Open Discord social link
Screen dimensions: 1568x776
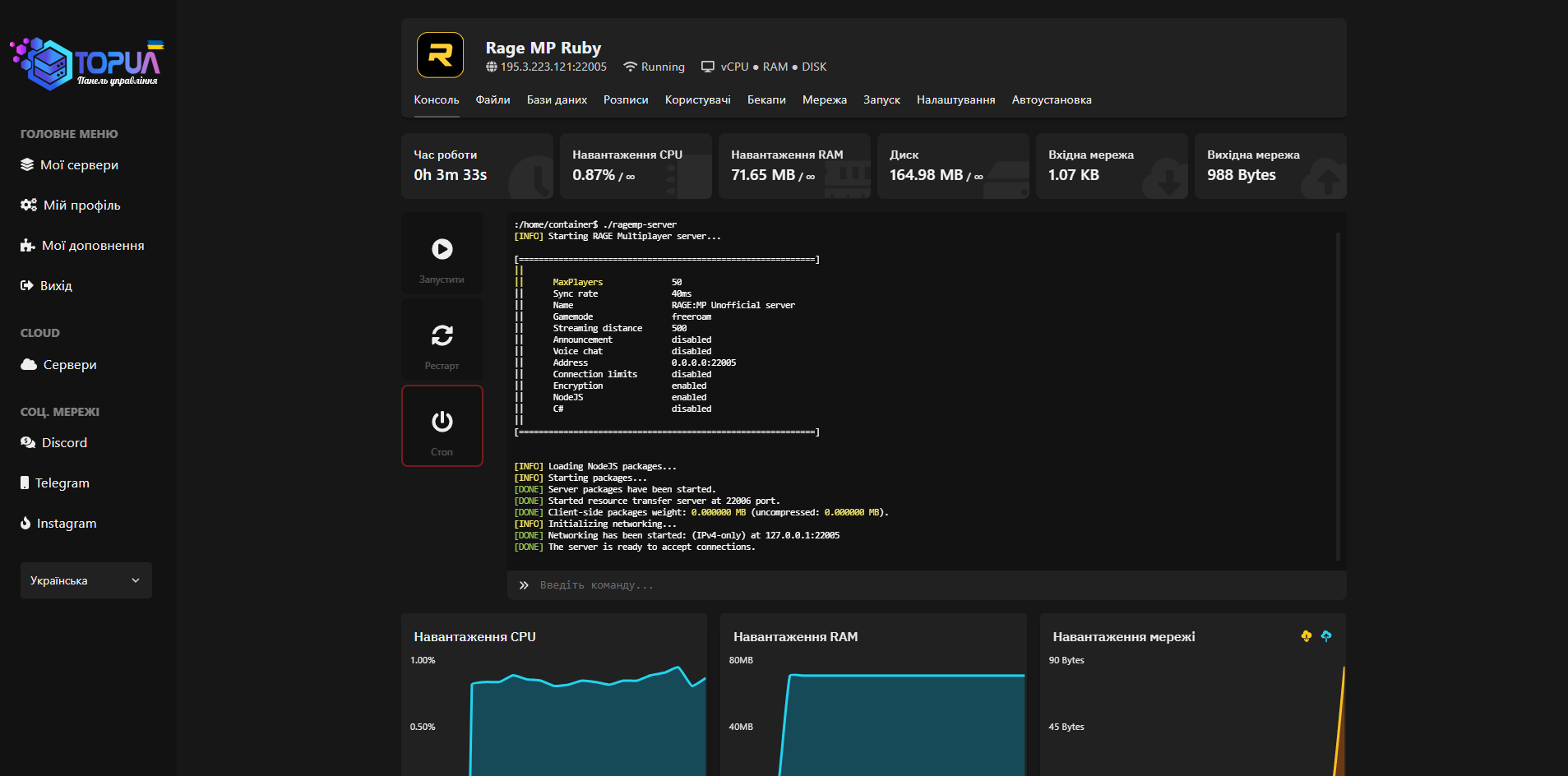[x=64, y=443]
